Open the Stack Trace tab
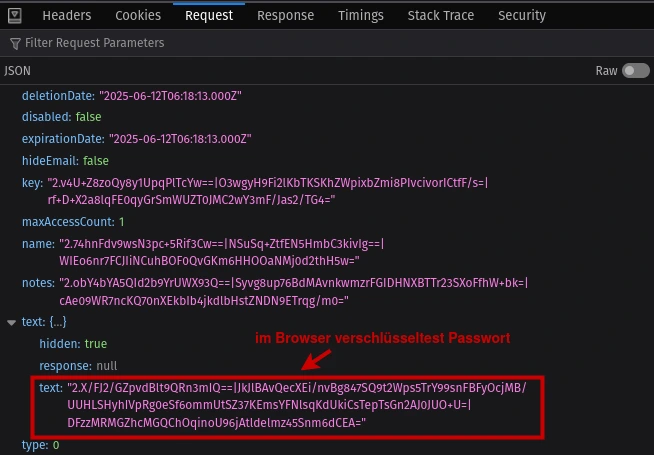The image size is (654, 455). 441,15
